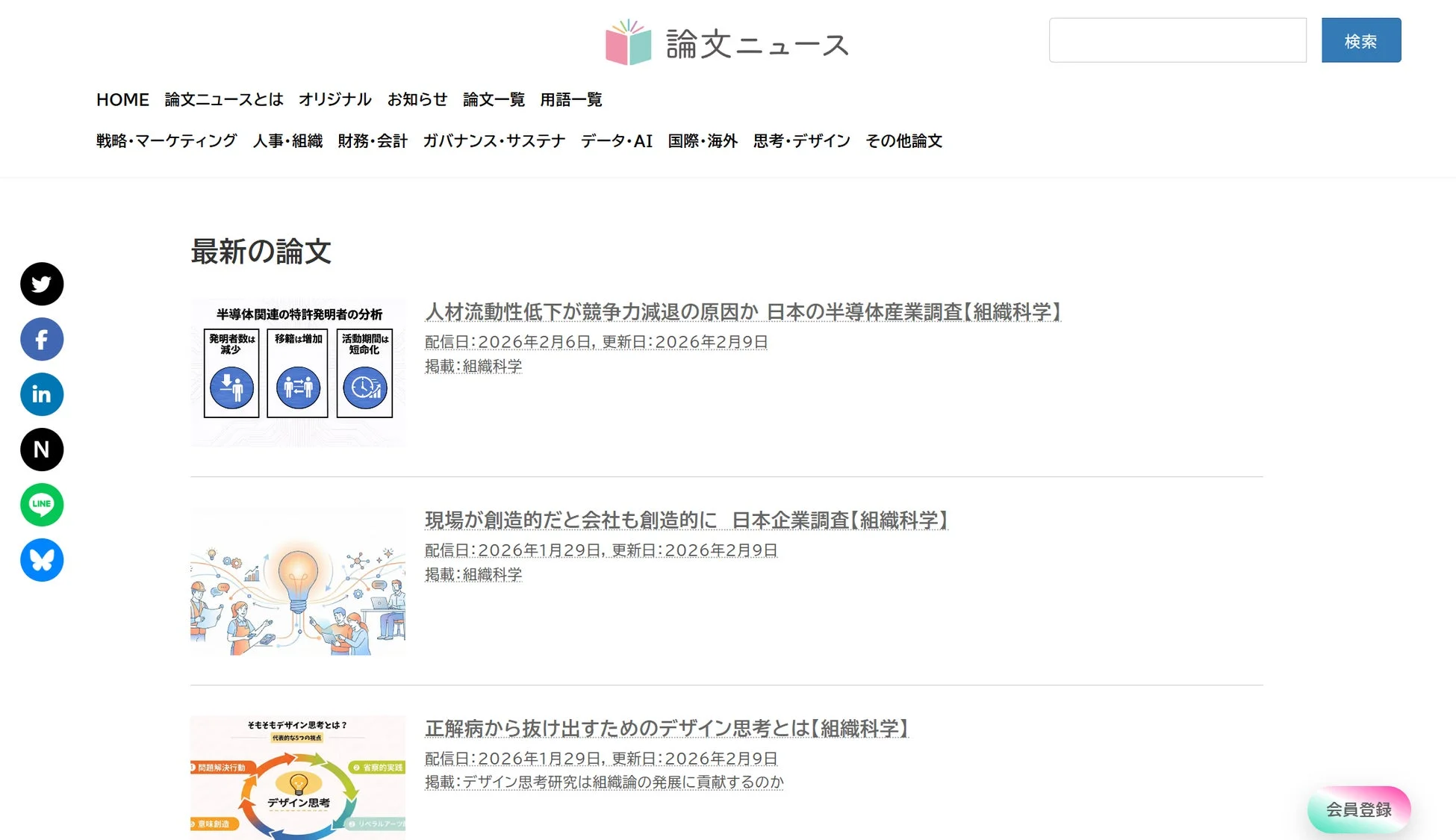1456x840 pixels.
Task: Switch to the 論文一覧 page
Action: tap(494, 100)
